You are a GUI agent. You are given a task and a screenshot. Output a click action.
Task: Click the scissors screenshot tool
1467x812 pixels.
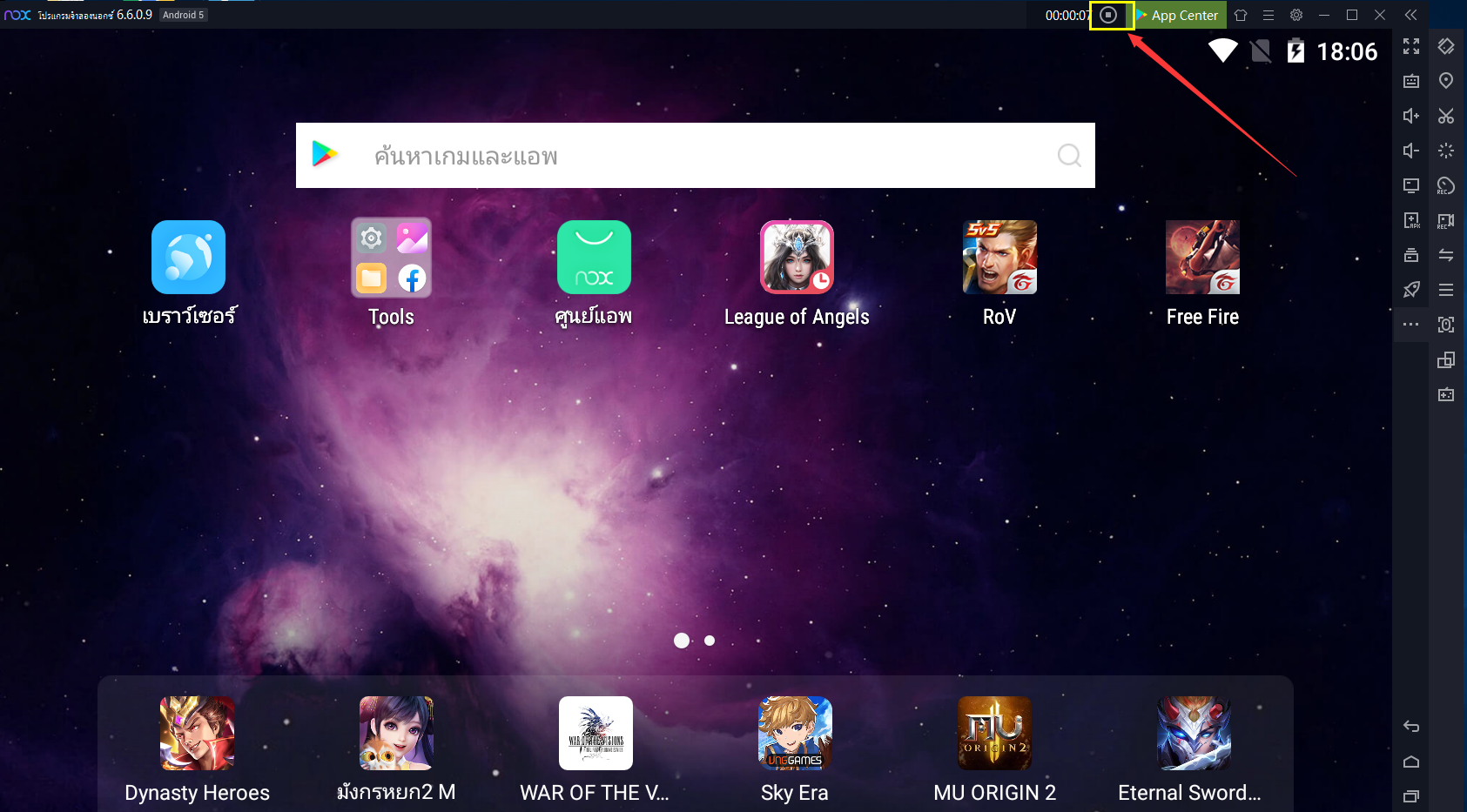click(x=1446, y=116)
